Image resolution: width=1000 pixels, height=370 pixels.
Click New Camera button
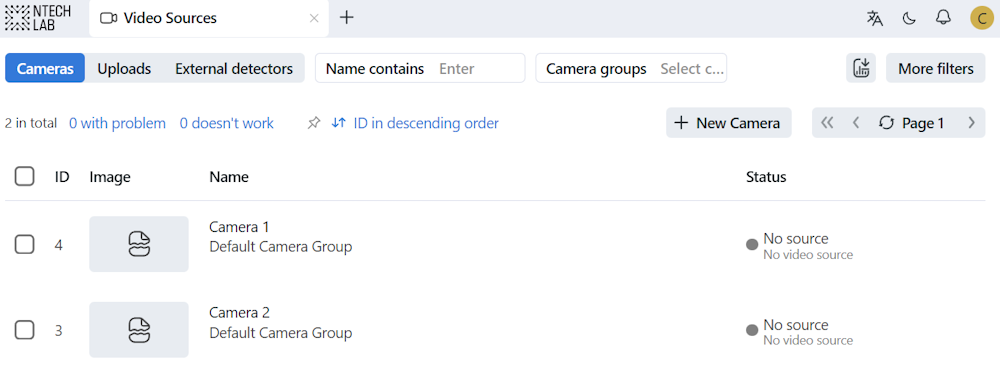729,122
